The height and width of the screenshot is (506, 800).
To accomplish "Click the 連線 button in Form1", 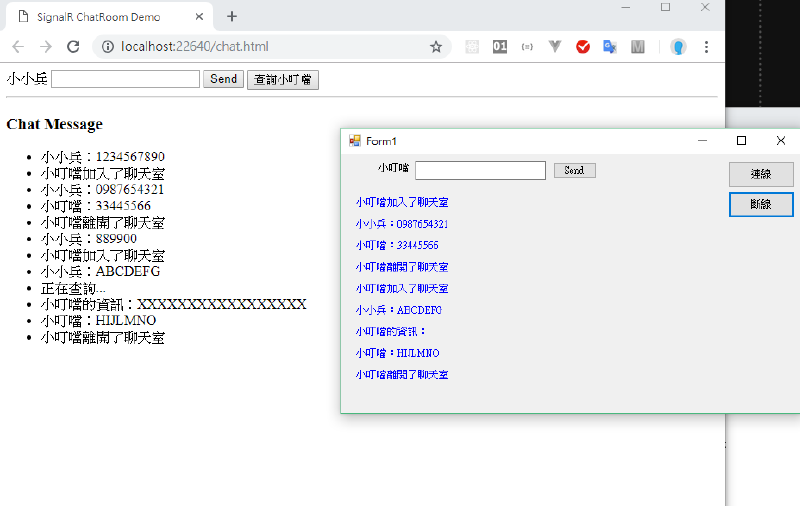I will 760,174.
